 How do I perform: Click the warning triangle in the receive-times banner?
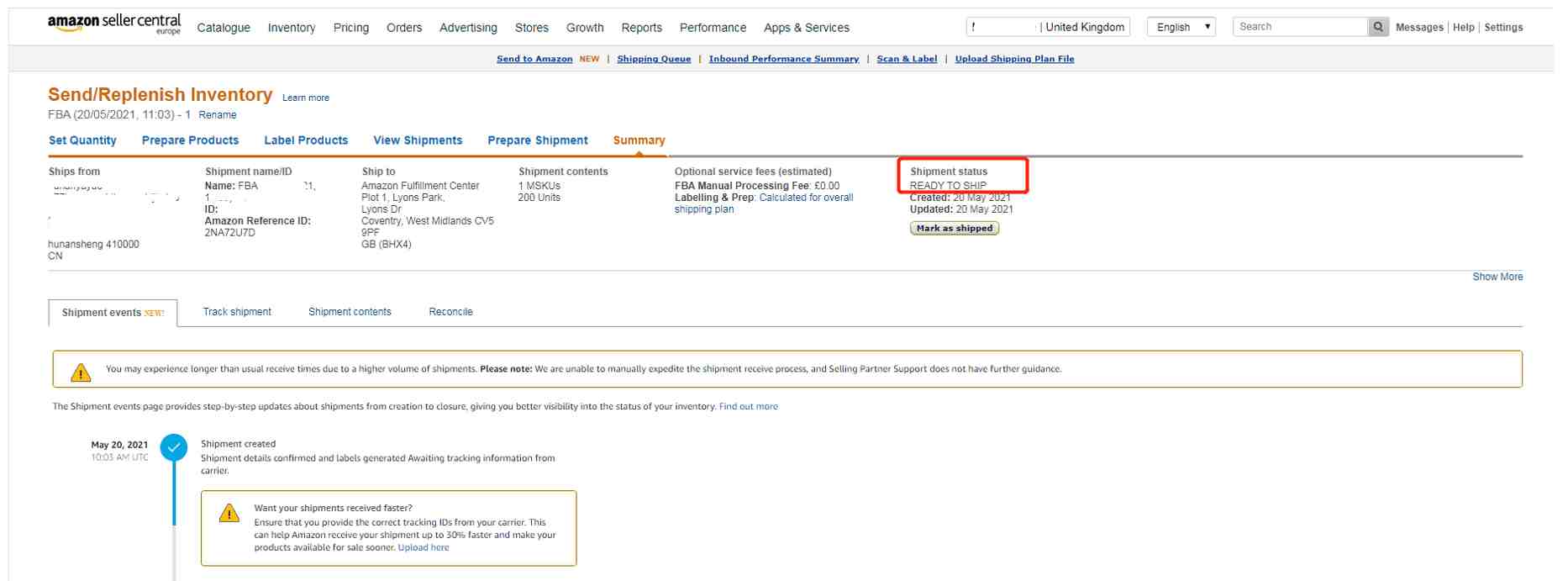coord(81,372)
